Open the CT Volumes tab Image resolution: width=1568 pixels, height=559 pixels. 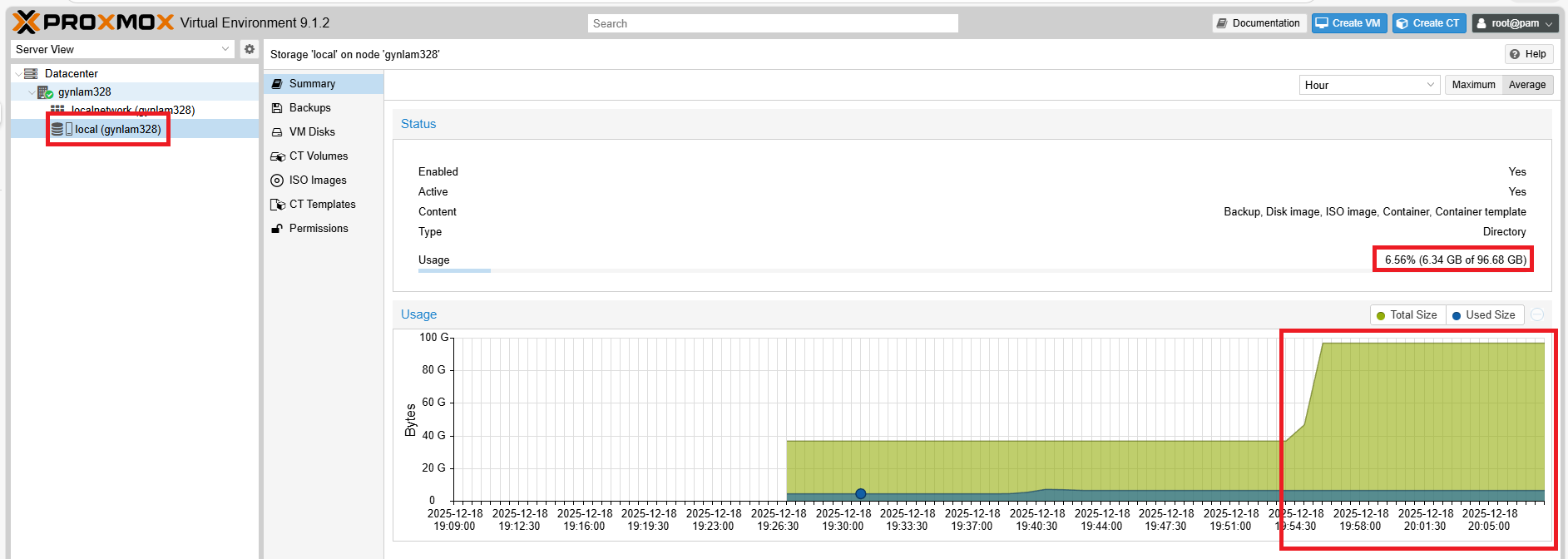coord(324,156)
